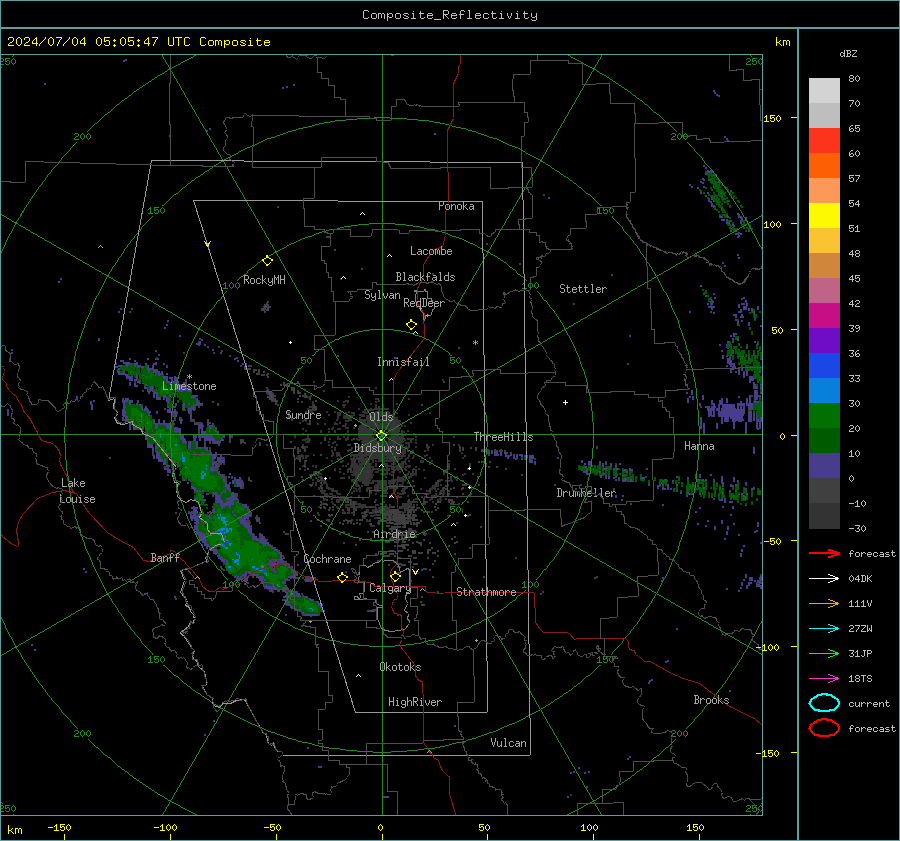Screen dimensions: 900x841
Task: Click the -150 tick on bottom km axis
Action: click(x=59, y=828)
